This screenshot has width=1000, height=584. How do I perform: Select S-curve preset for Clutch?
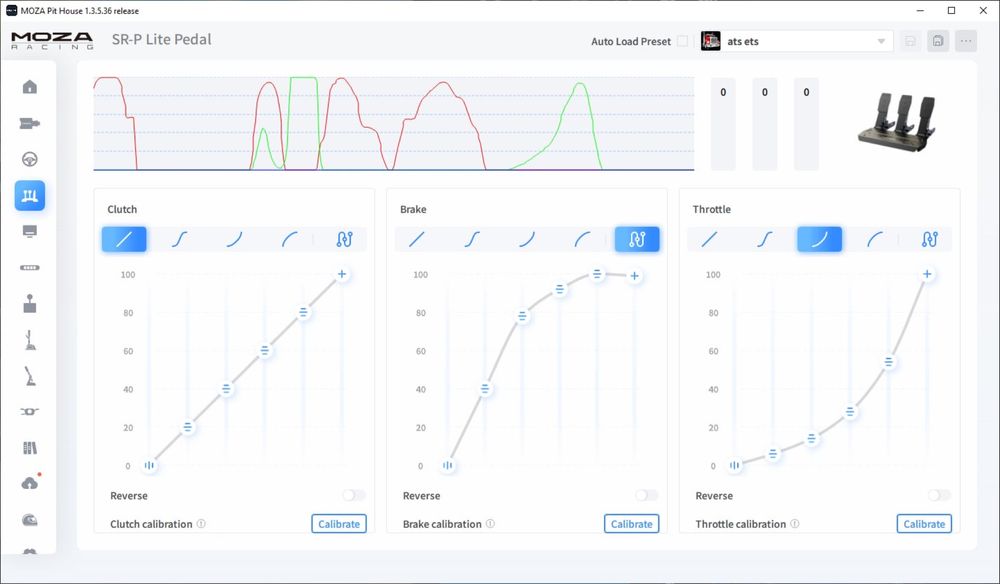(180, 239)
